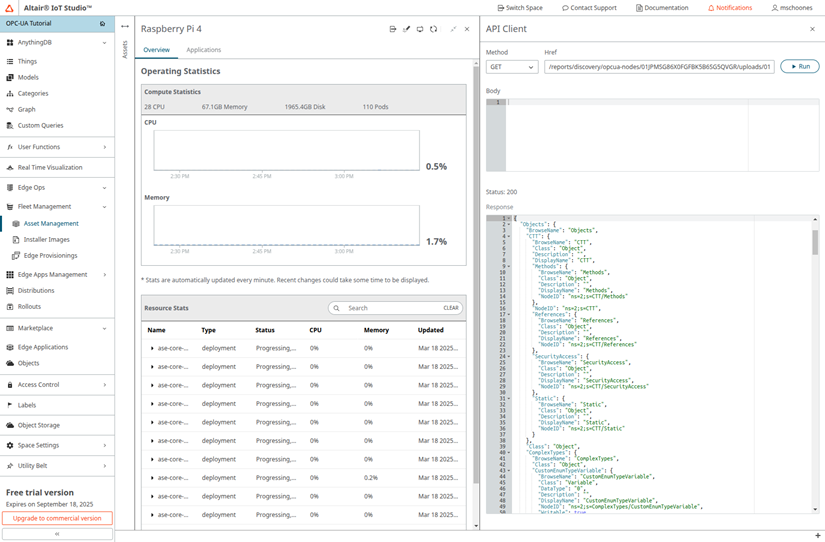
Task: Expand Raspberry Pi 4 panel to full width
Action: coord(453,29)
